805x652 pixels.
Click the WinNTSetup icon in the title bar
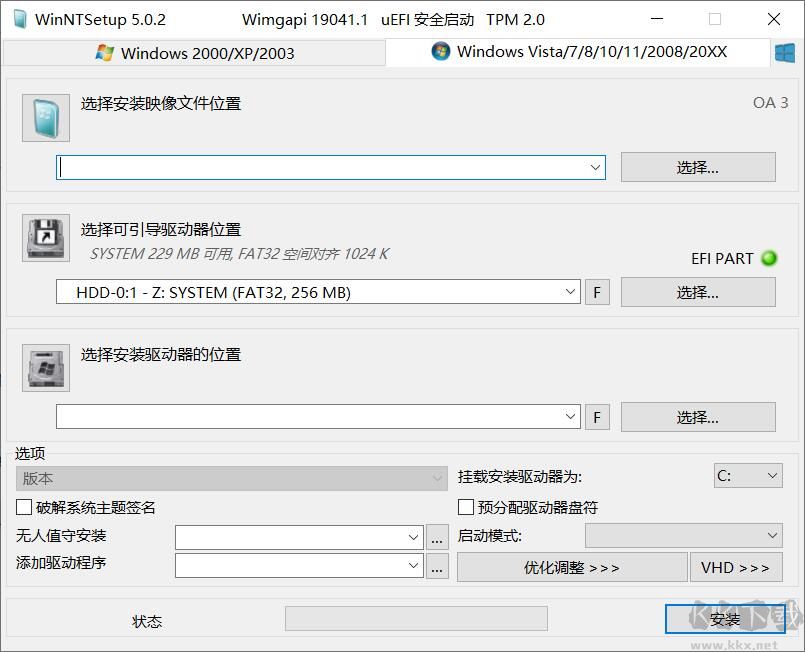point(18,19)
